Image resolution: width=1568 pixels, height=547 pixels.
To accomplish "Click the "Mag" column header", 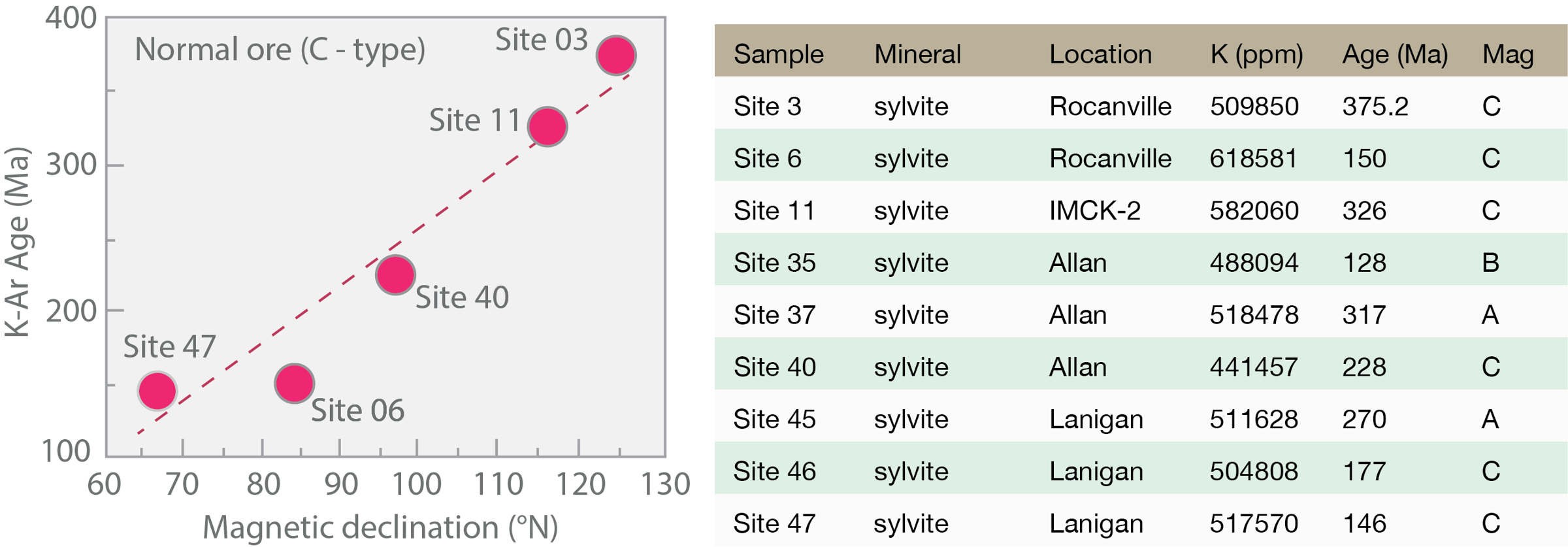I will point(1507,54).
